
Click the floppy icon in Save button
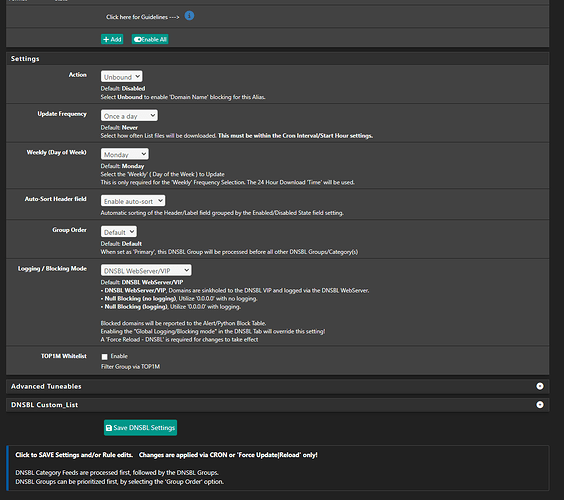pos(109,428)
